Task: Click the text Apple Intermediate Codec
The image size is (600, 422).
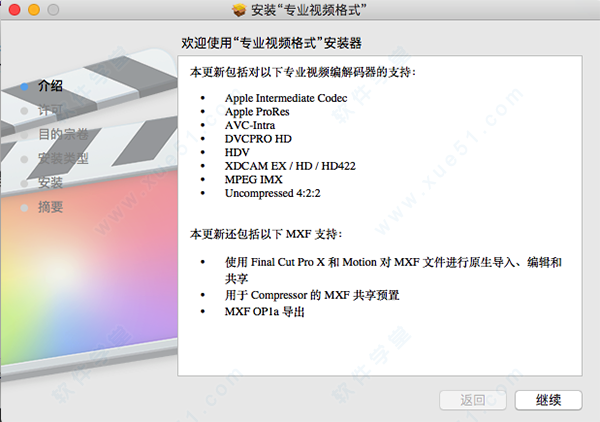Action: pos(286,98)
